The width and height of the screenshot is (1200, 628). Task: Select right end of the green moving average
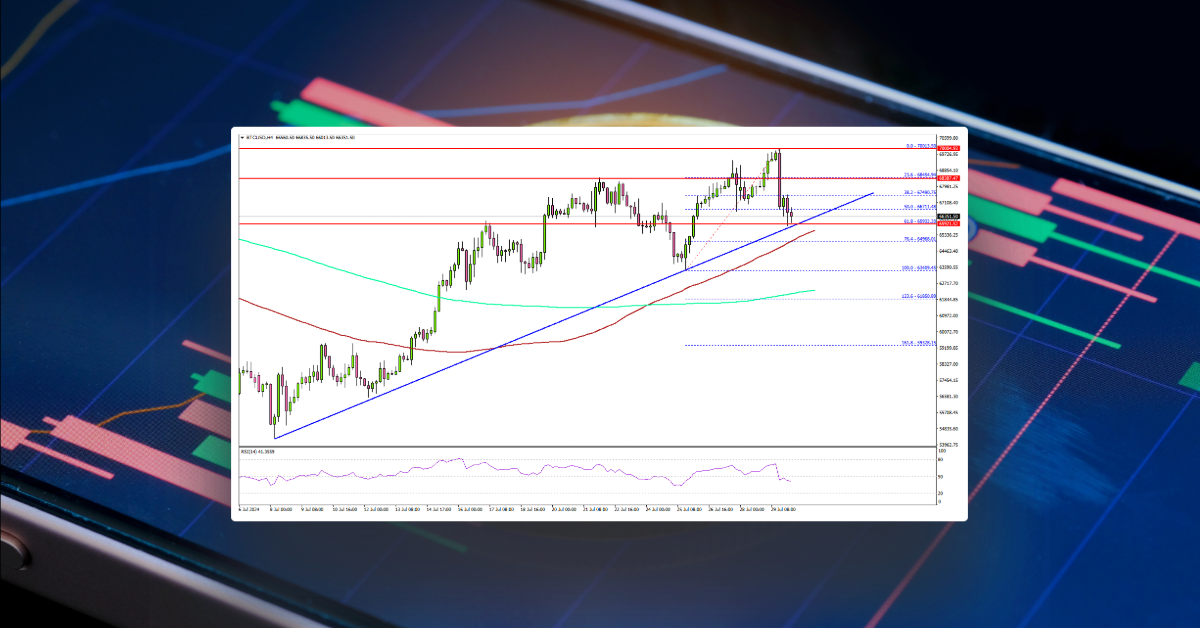tap(815, 290)
